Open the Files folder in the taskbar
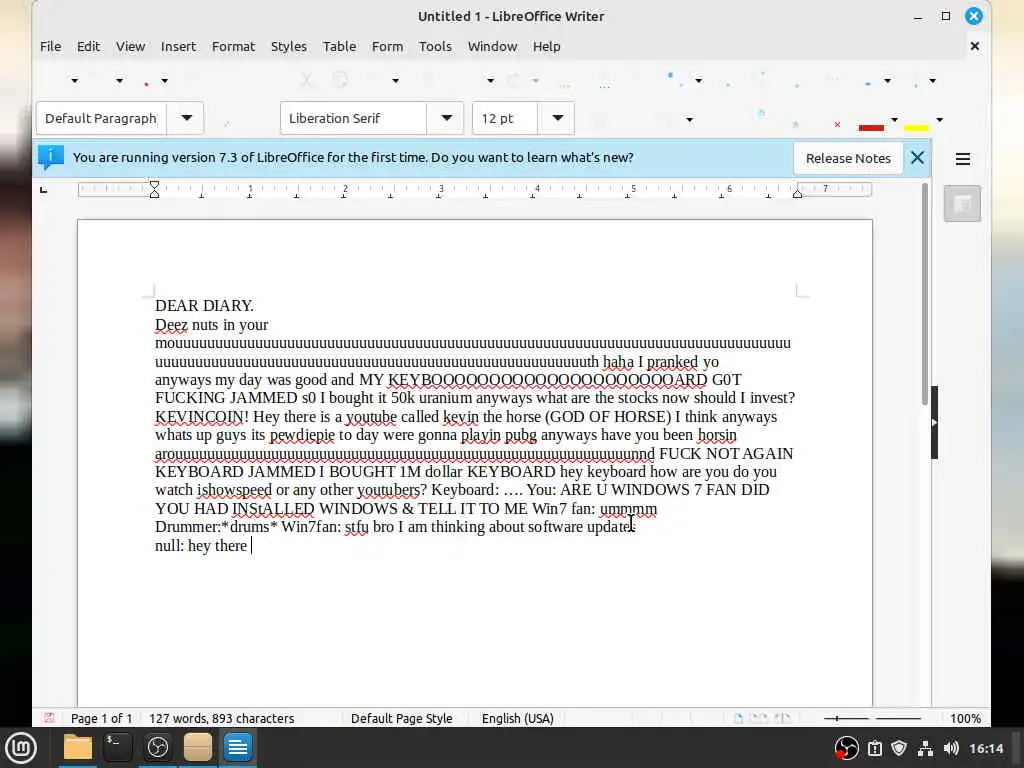The height and width of the screenshot is (768, 1024). [77, 747]
